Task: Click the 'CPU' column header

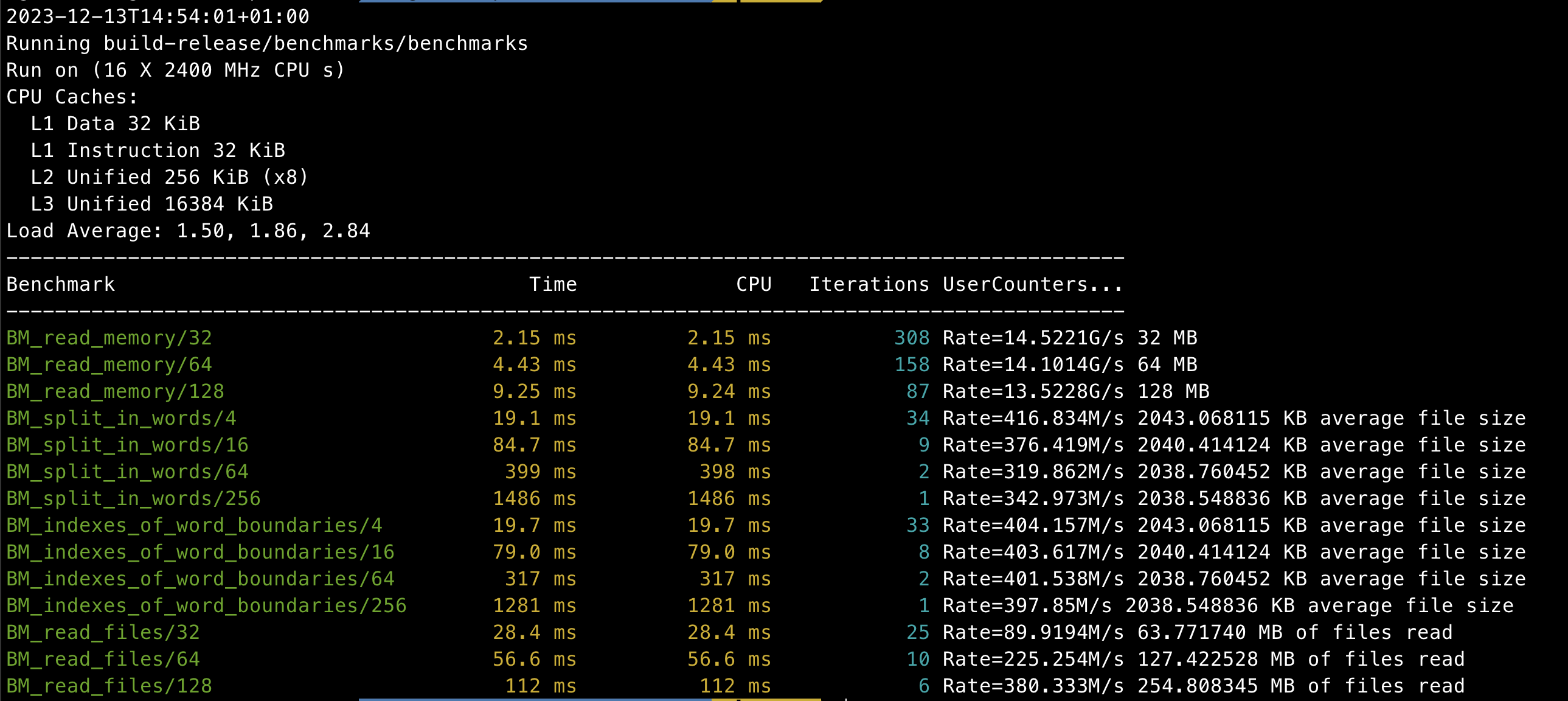Action: [x=754, y=284]
